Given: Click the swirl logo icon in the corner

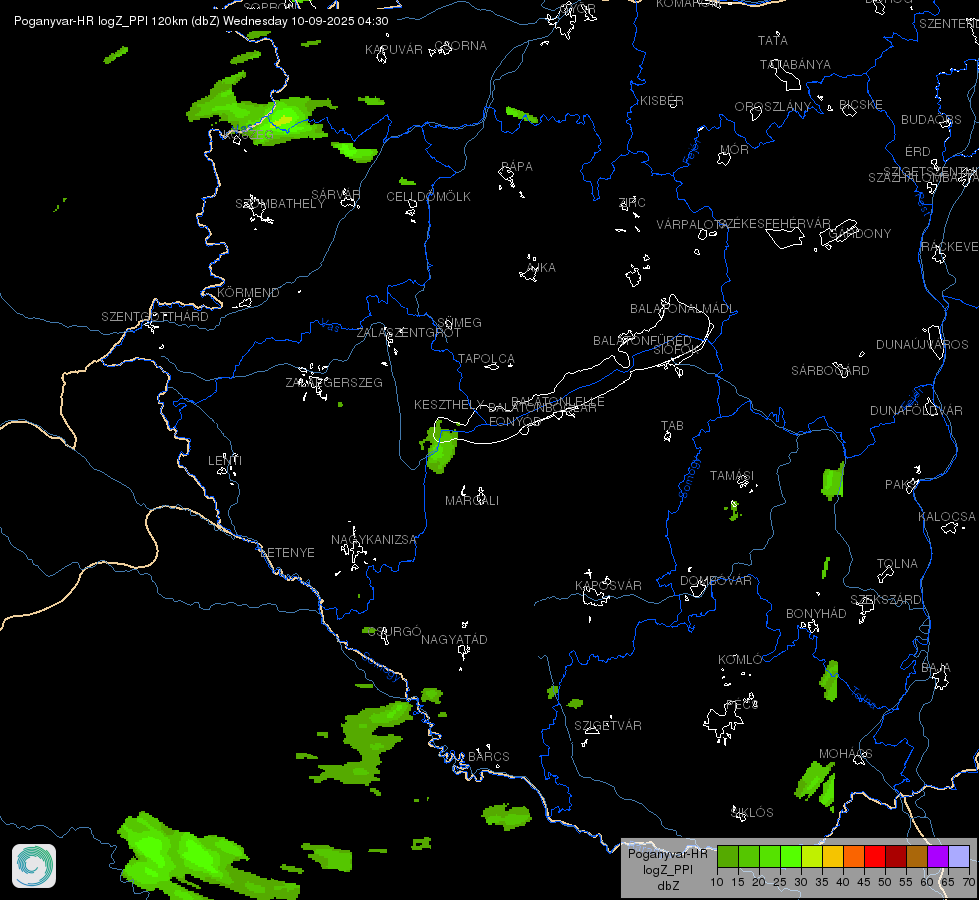Looking at the screenshot, I should 34,866.
